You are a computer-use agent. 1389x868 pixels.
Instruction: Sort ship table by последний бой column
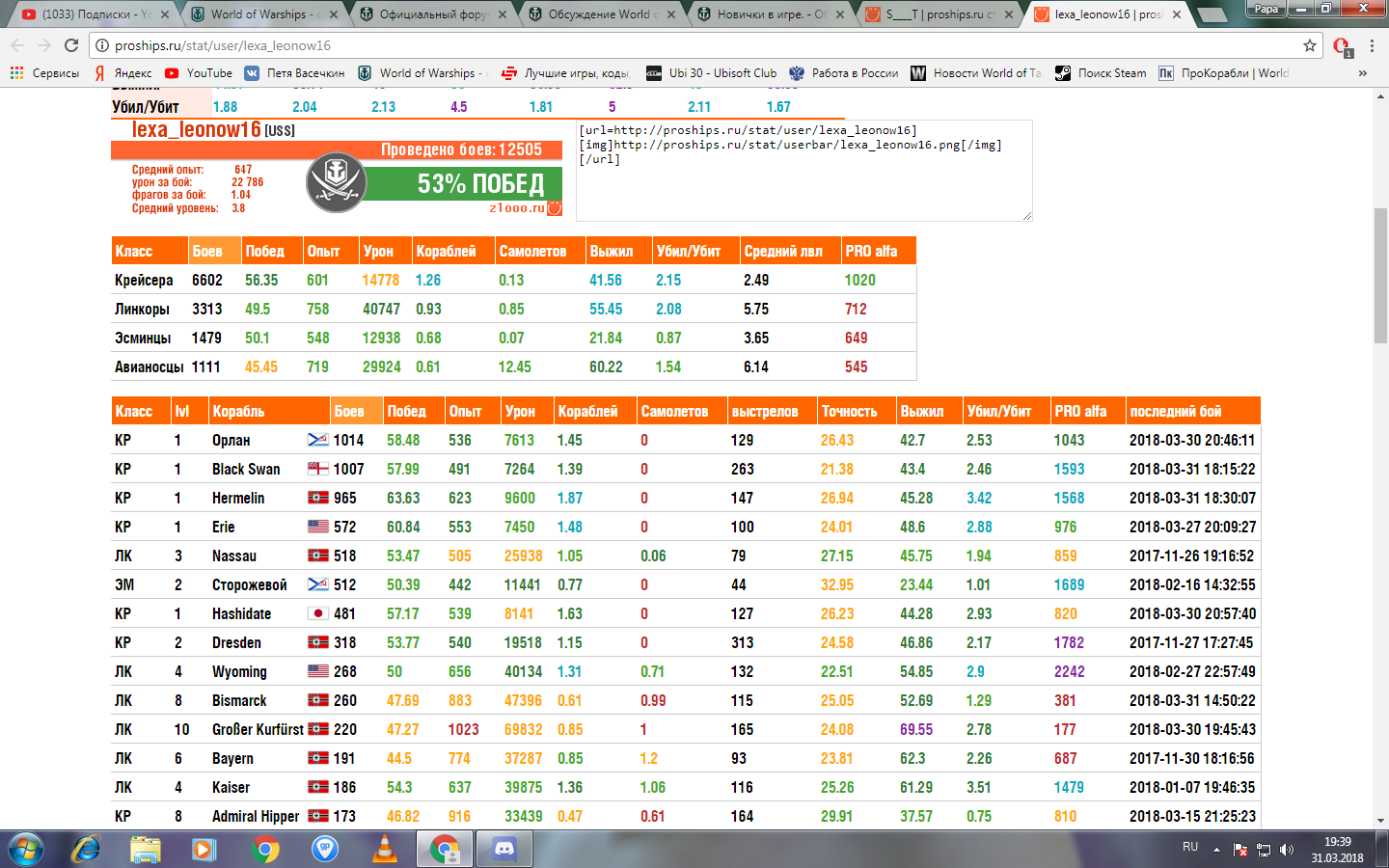1193,411
